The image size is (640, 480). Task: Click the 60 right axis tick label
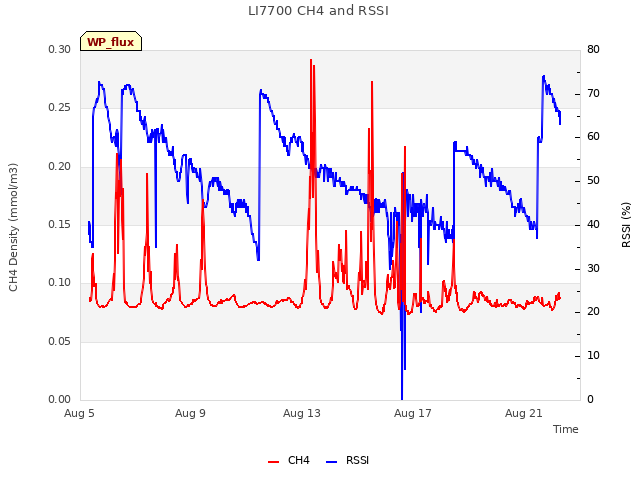593,136
